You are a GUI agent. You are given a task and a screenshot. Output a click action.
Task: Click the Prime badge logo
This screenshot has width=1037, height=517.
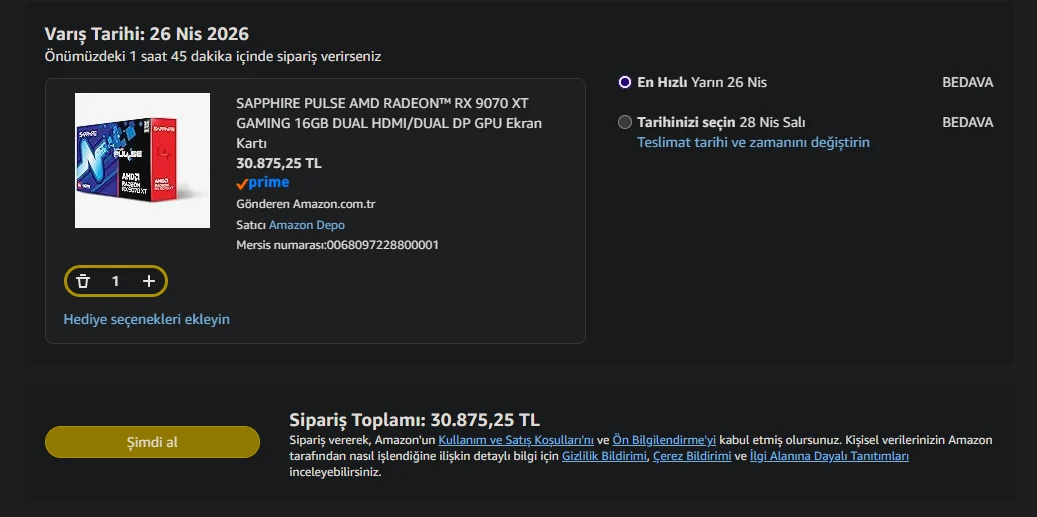click(263, 183)
